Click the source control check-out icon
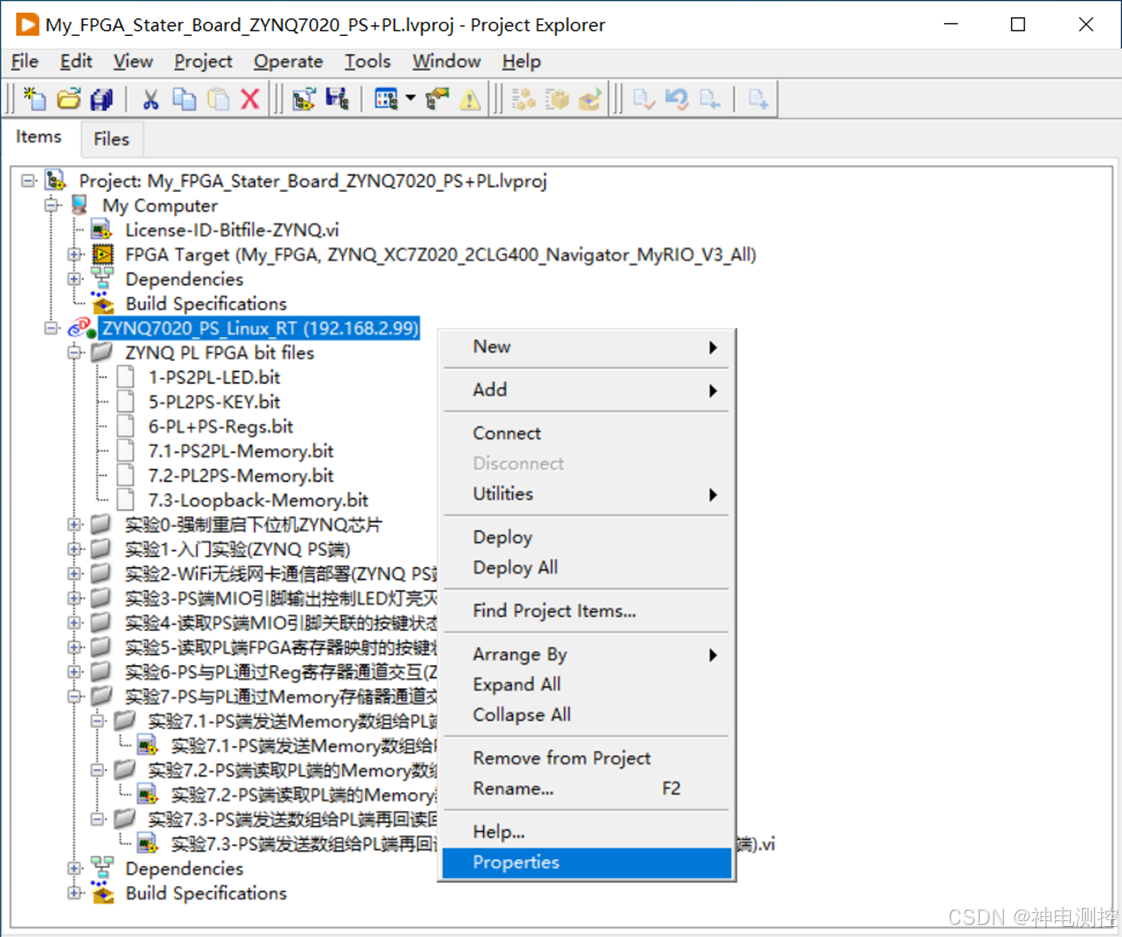 point(710,99)
